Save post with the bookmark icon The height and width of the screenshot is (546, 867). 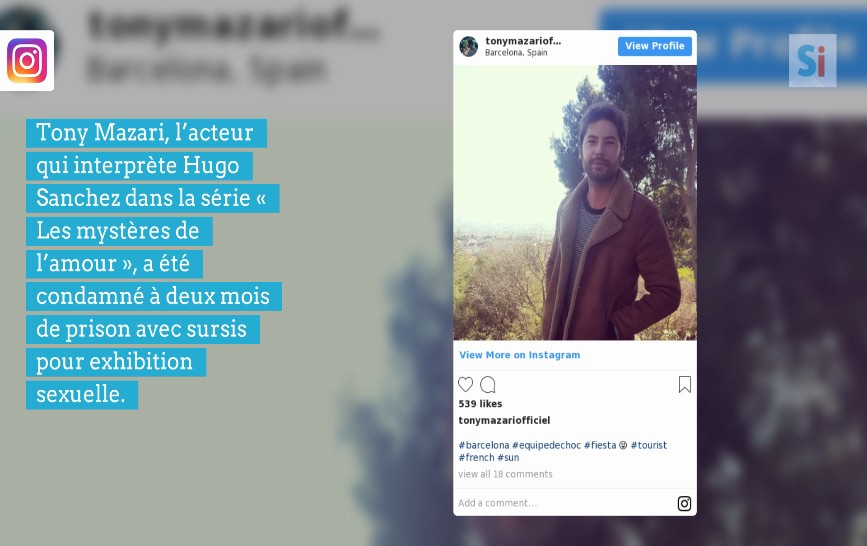[x=685, y=384]
